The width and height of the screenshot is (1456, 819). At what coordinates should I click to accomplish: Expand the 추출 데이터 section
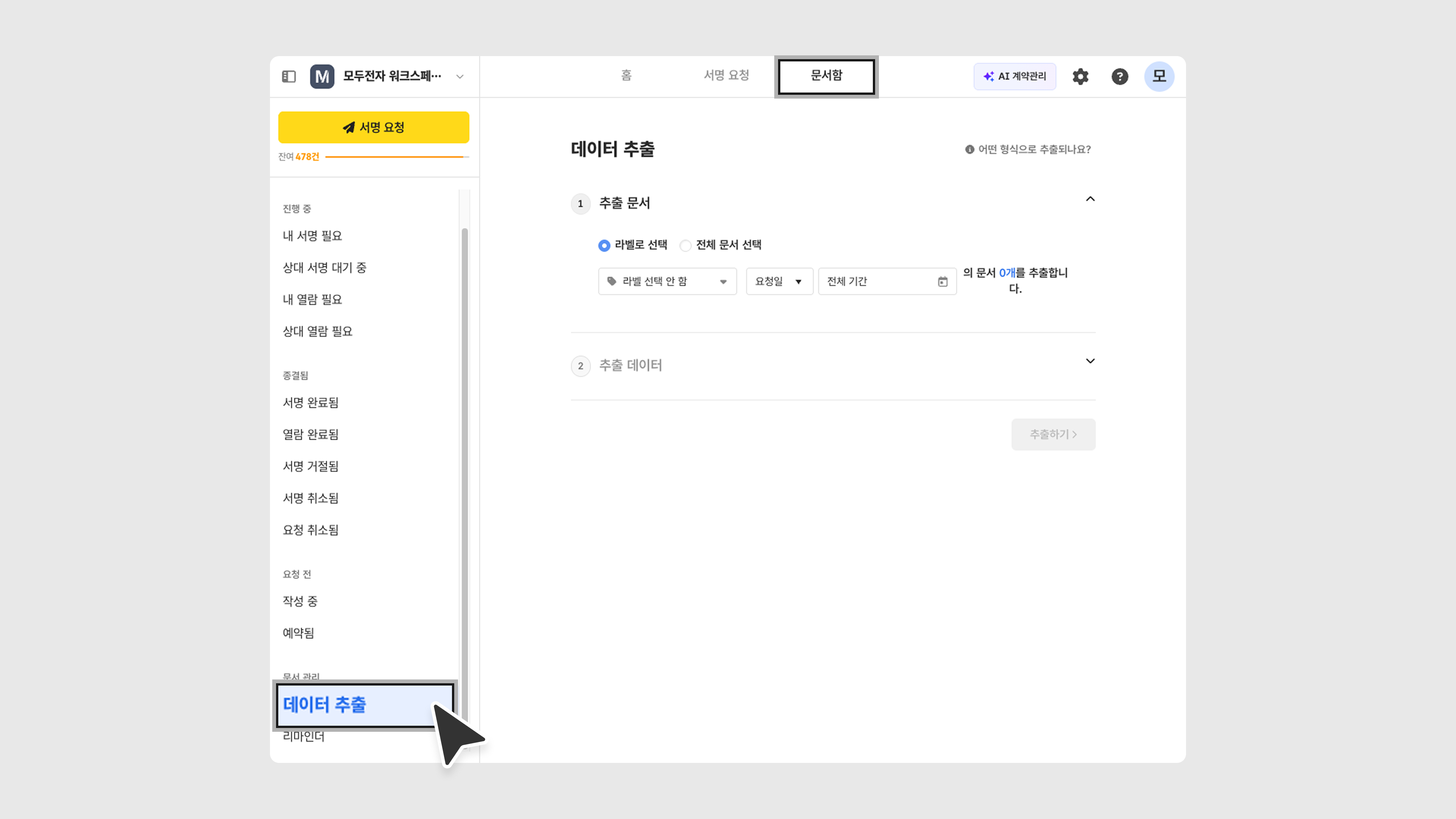point(1090,361)
